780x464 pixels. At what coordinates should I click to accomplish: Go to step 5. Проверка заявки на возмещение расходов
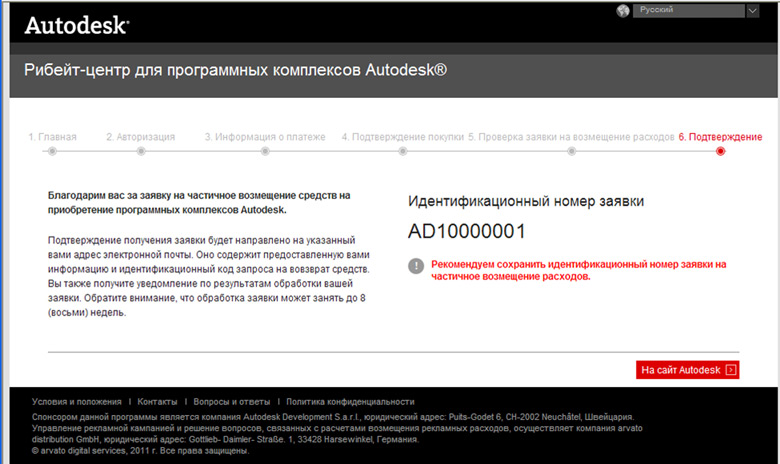click(x=571, y=137)
